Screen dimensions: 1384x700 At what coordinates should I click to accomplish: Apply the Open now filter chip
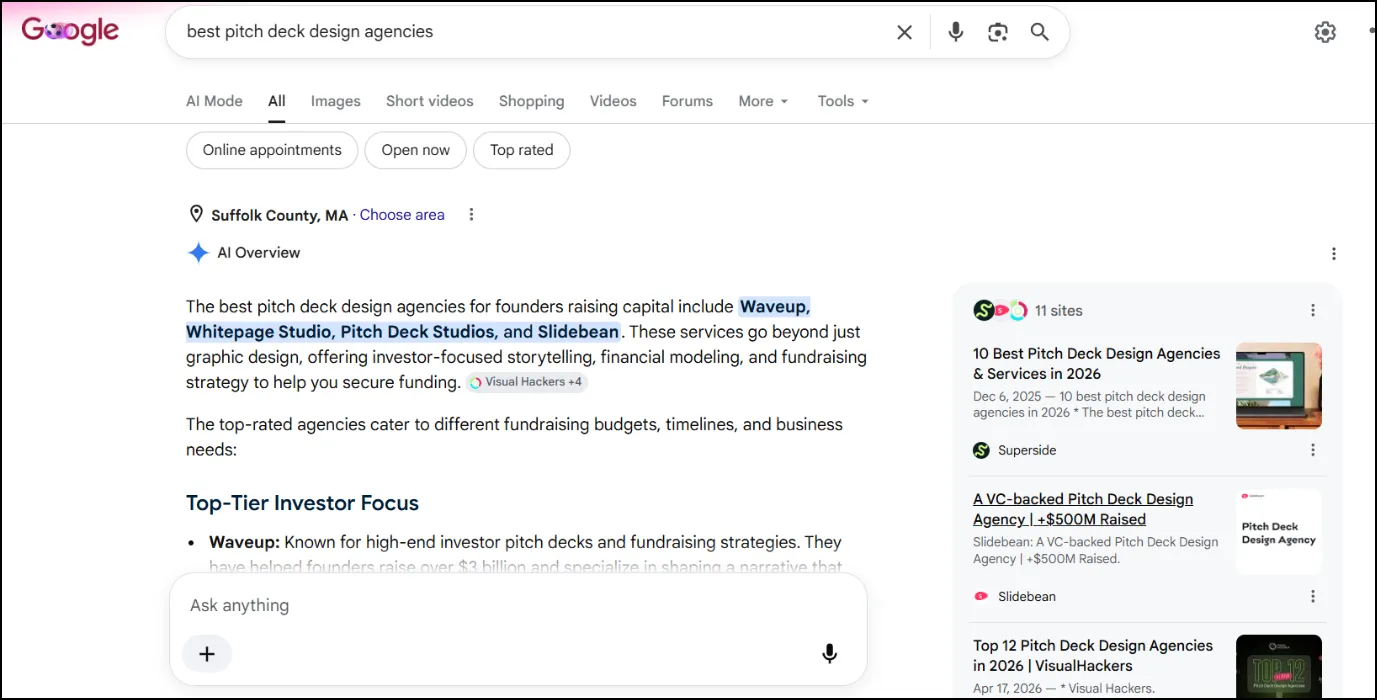click(416, 150)
